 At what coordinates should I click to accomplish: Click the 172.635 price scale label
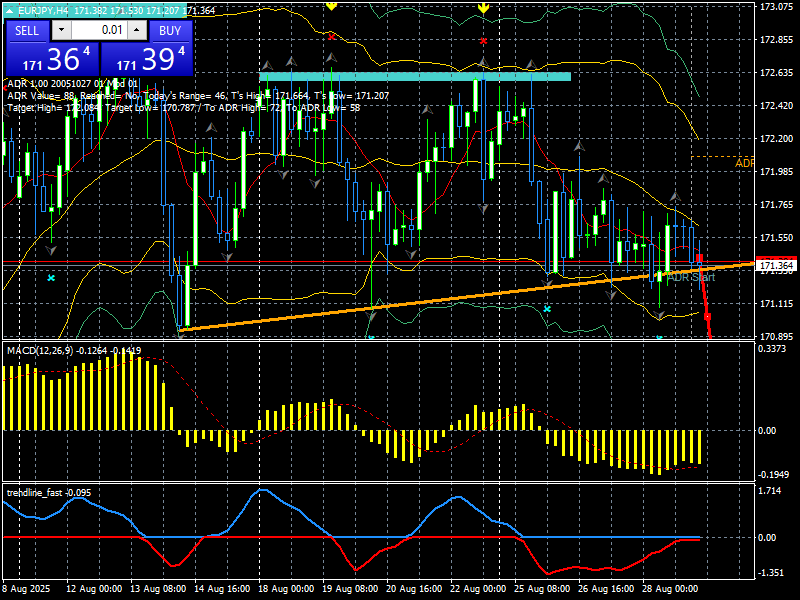click(x=776, y=73)
